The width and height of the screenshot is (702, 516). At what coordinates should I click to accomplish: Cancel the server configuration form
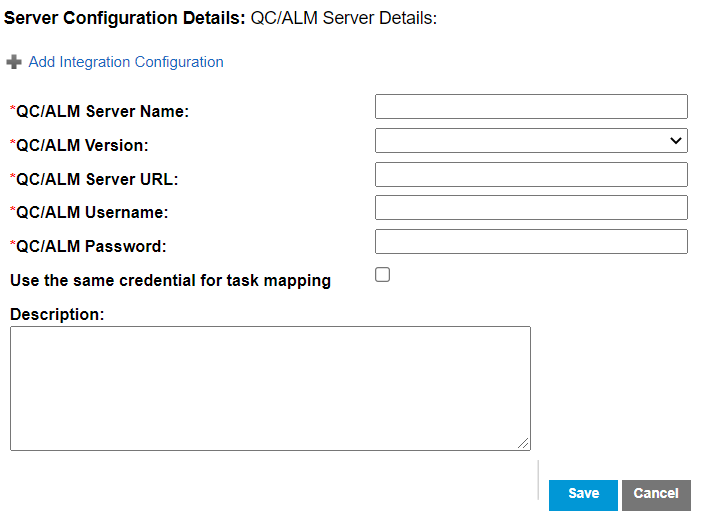point(656,495)
